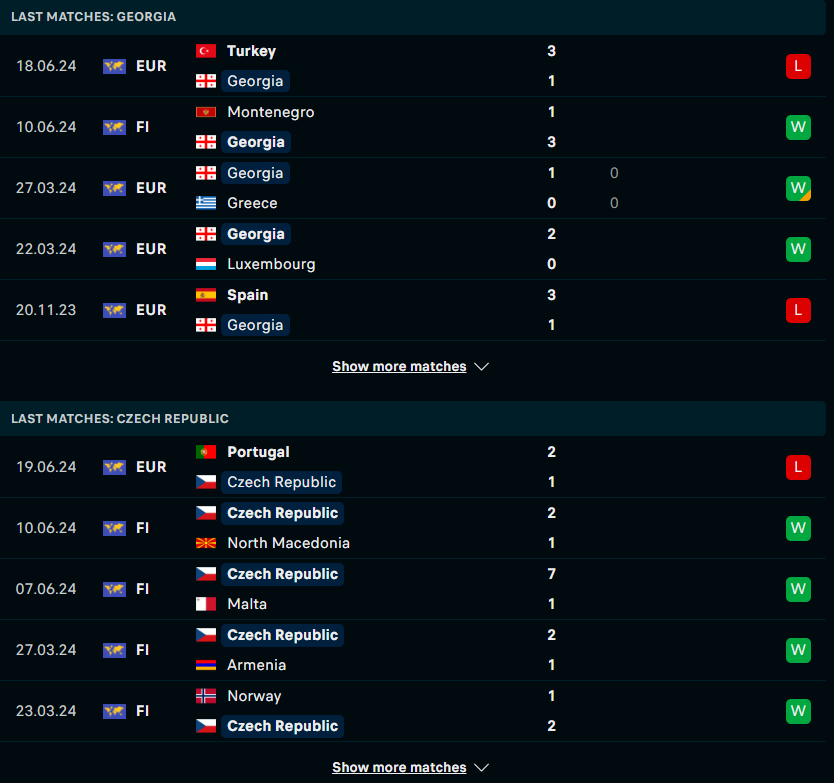Viewport: 834px width, 783px height.
Task: Click the Spain flag icon
Action: pyautogui.click(x=206, y=295)
